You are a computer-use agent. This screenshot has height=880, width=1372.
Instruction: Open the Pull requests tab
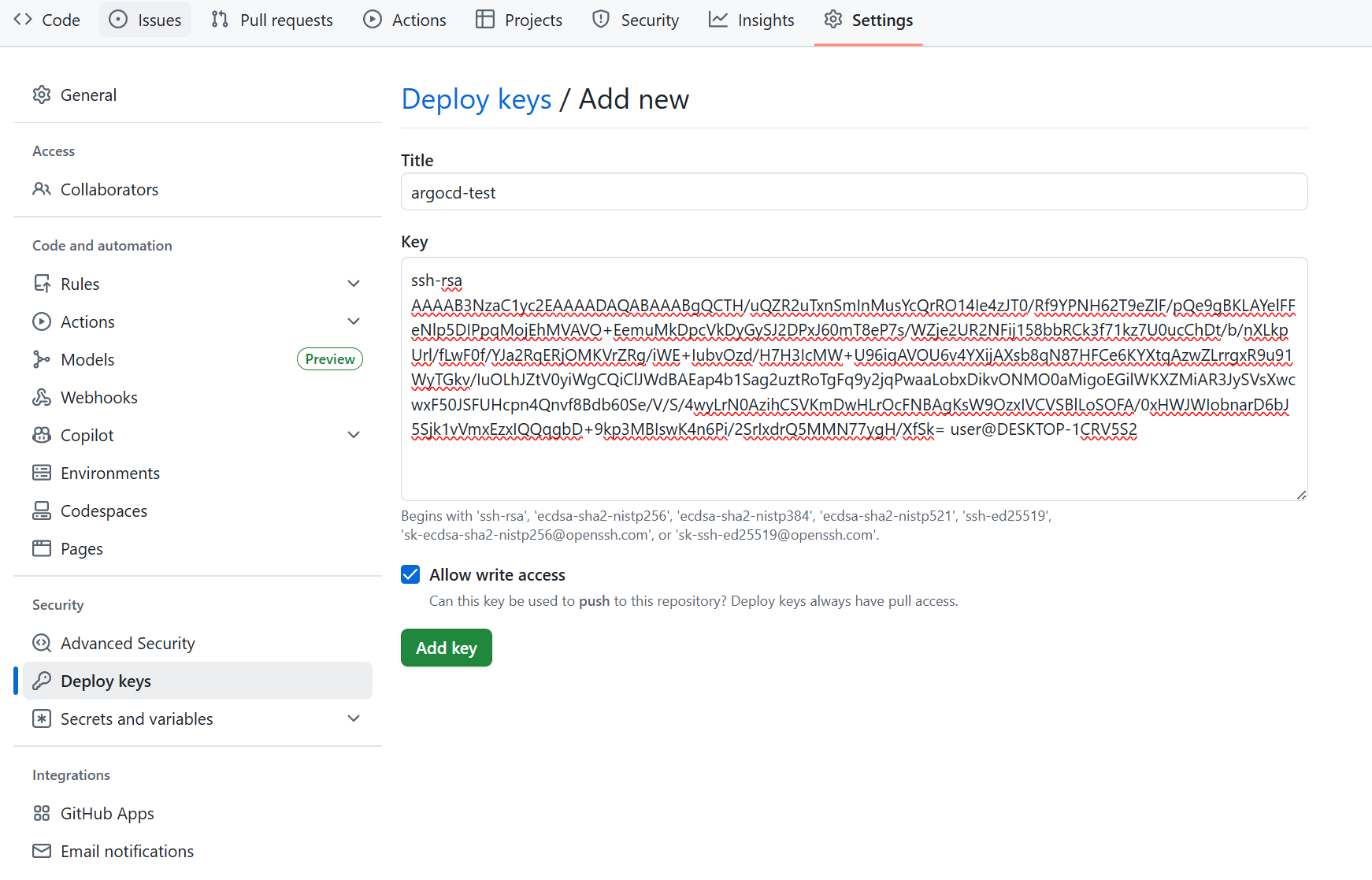point(273,20)
